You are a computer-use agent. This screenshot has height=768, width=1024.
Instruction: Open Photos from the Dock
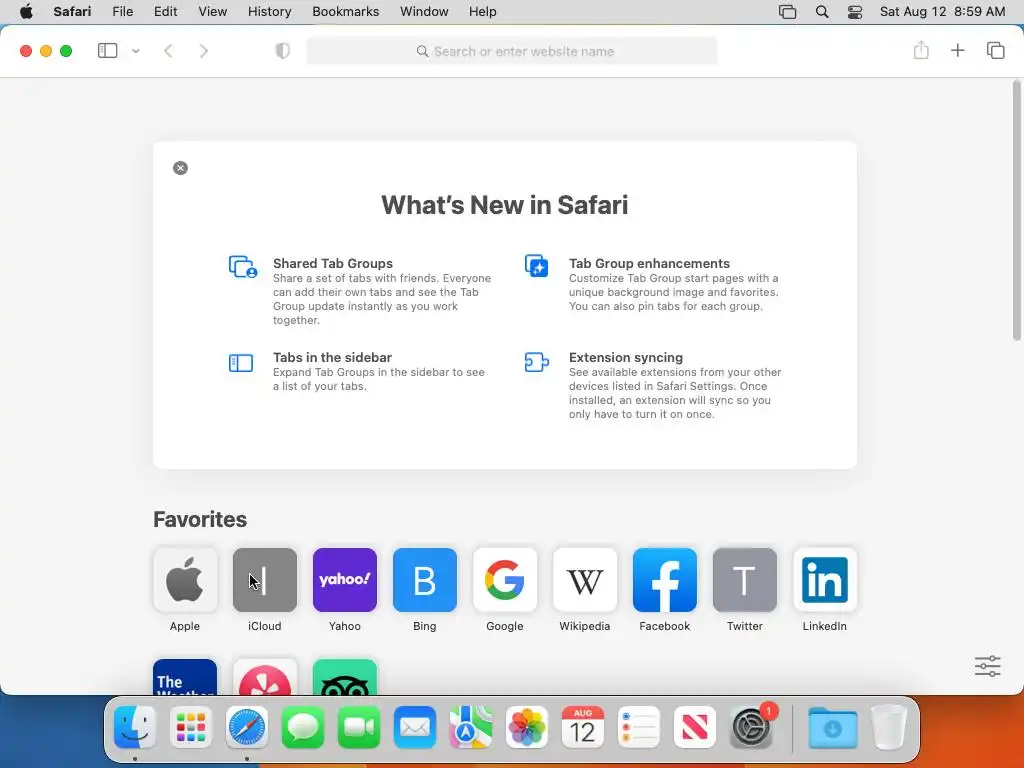(527, 727)
